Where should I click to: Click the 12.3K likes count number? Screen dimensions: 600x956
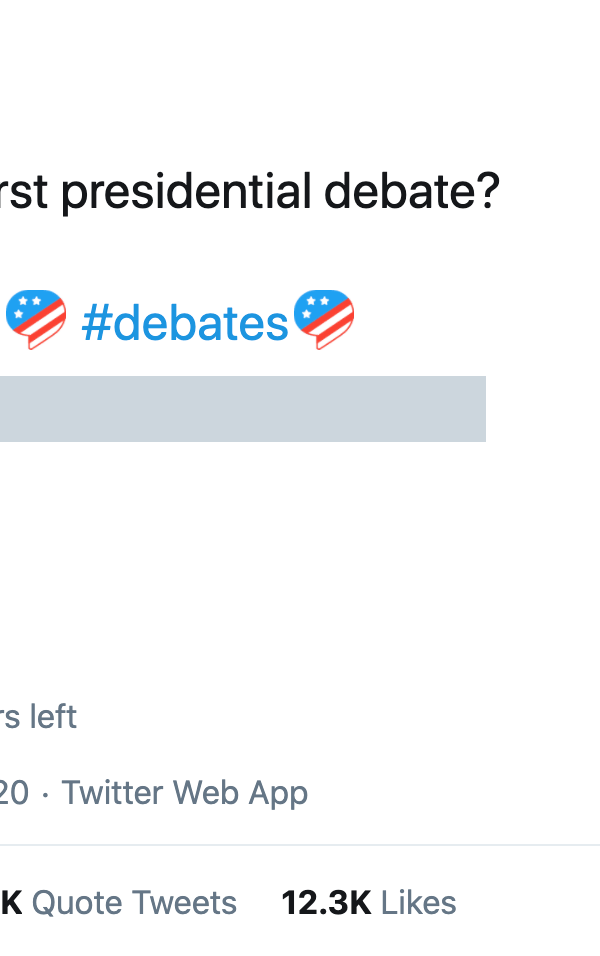tap(326, 903)
